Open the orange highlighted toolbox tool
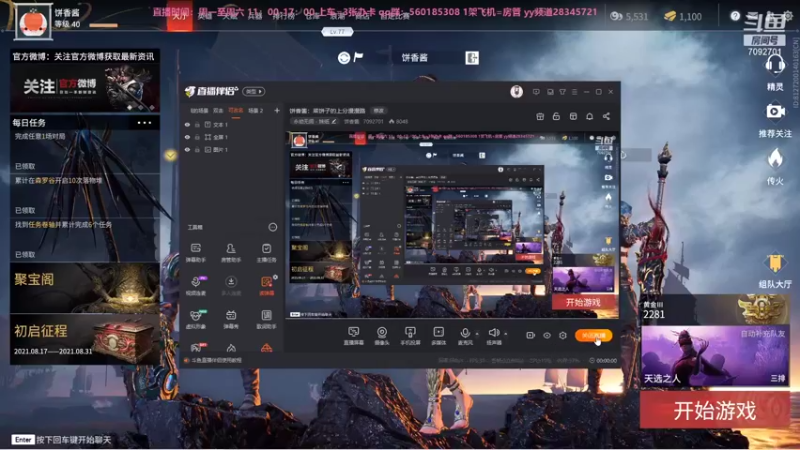This screenshot has width=800, height=450. tap(266, 285)
